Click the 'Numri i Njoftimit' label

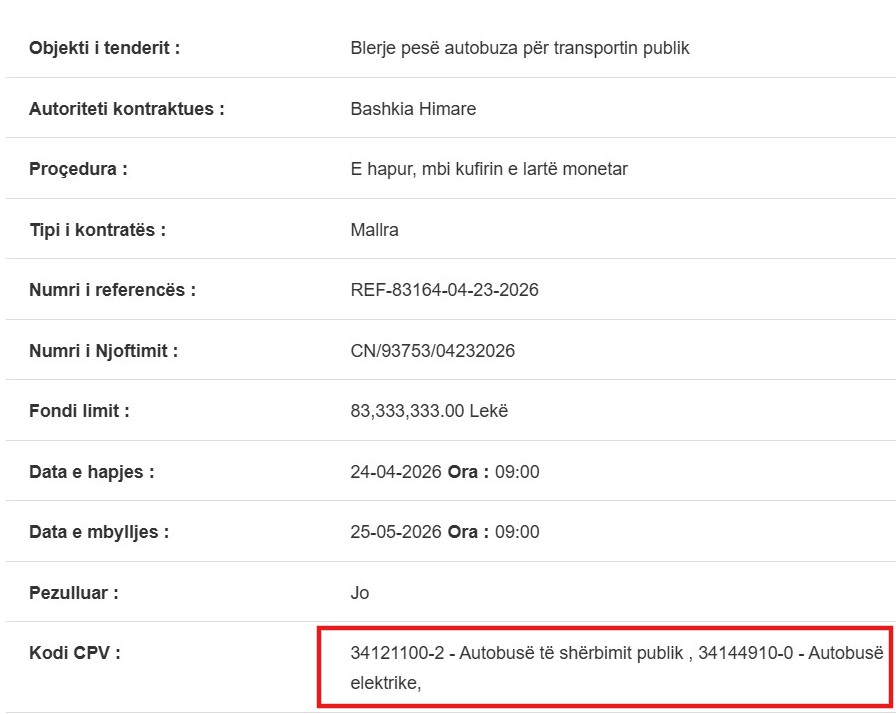[x=104, y=351]
